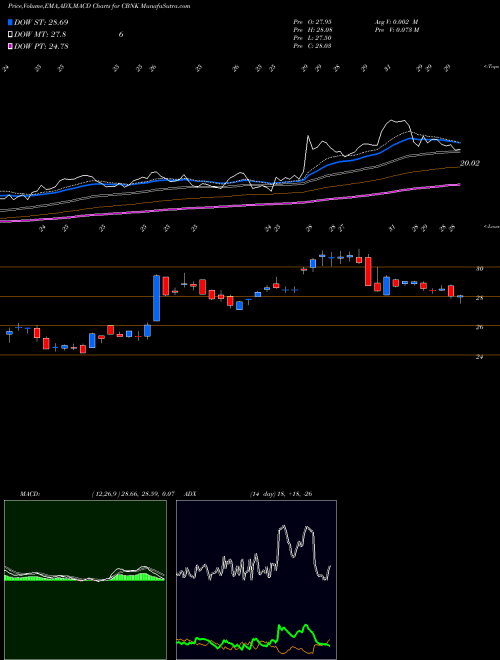Click the 24 price axis label
This screenshot has width=500, height=660.
tap(480, 357)
